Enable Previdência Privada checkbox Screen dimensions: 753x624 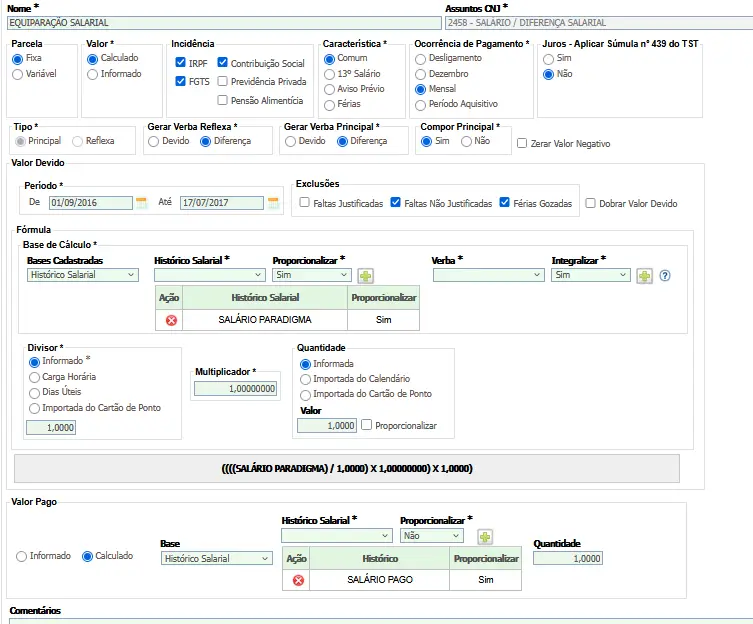coord(223,82)
